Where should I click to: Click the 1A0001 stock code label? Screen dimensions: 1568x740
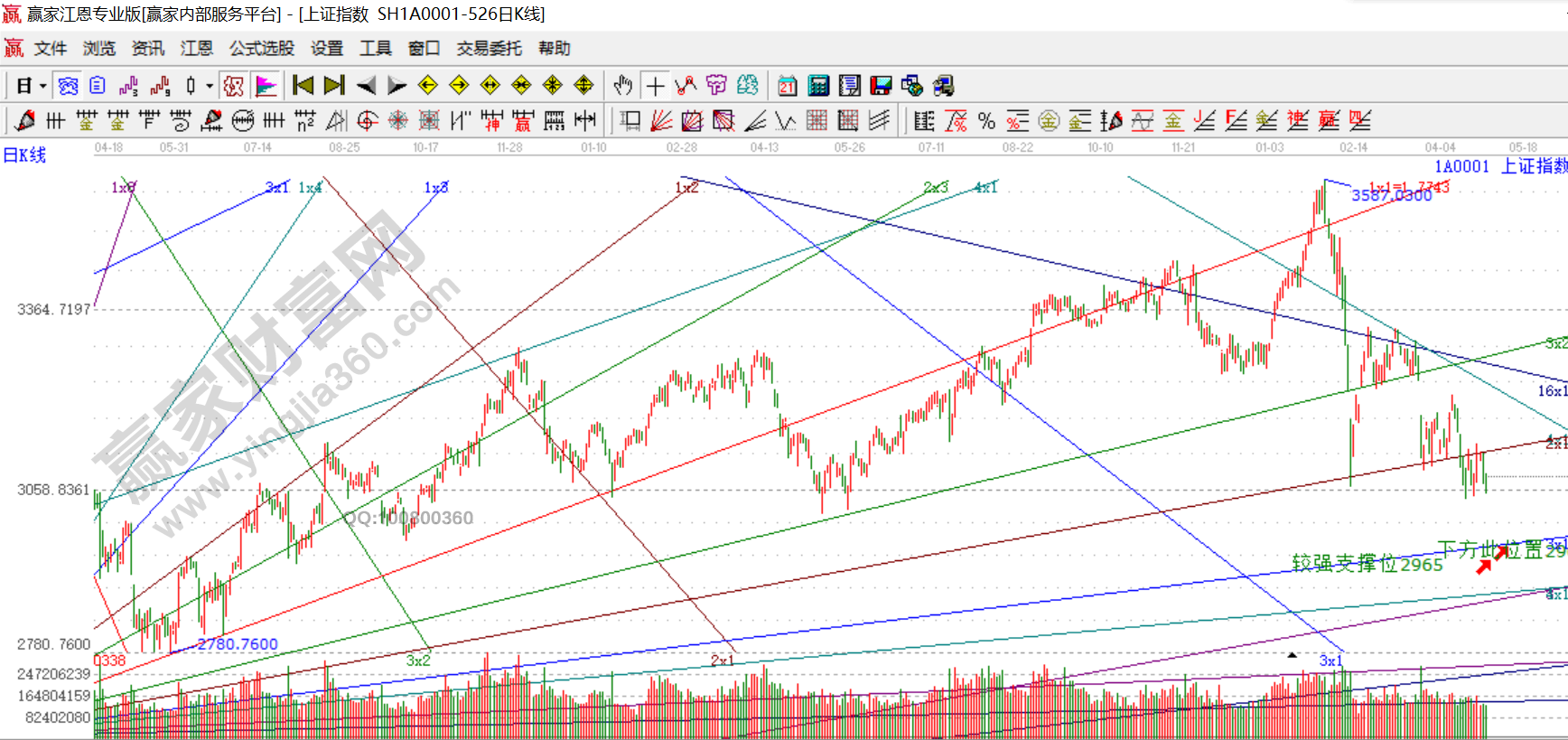tap(1461, 166)
